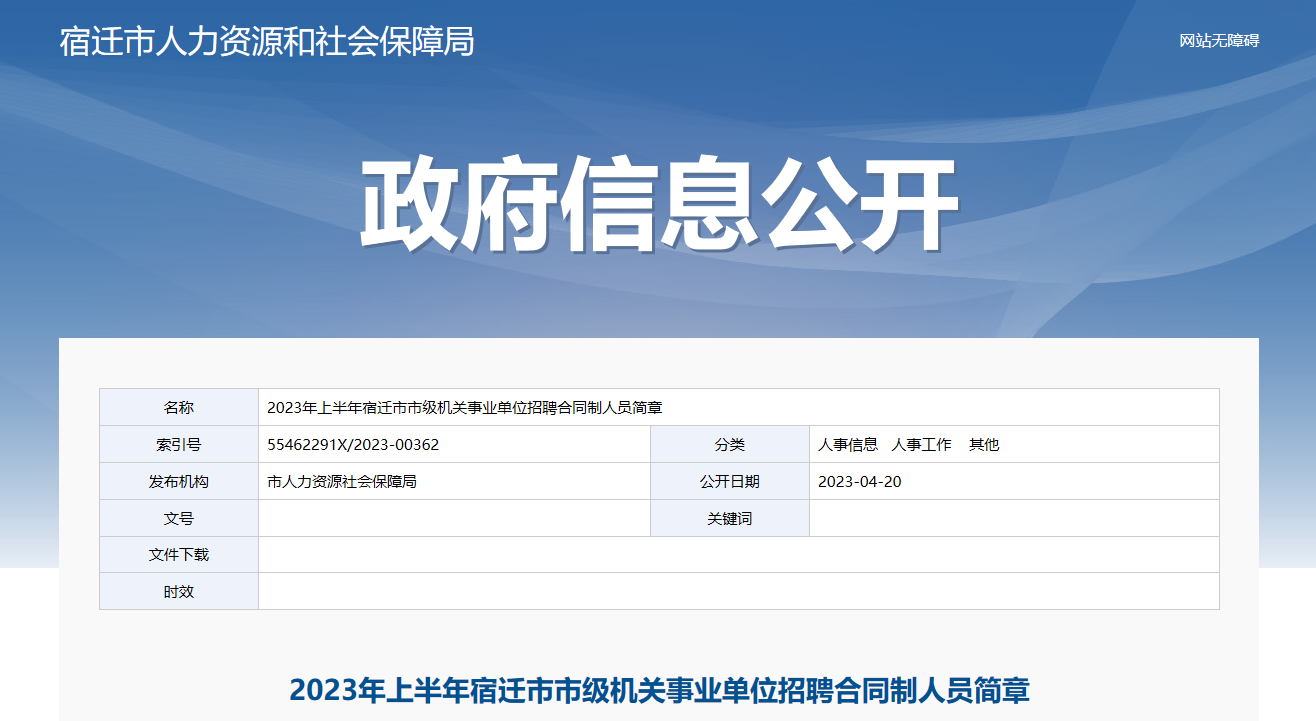
Task: Click the 其他 category text
Action: coord(984,445)
